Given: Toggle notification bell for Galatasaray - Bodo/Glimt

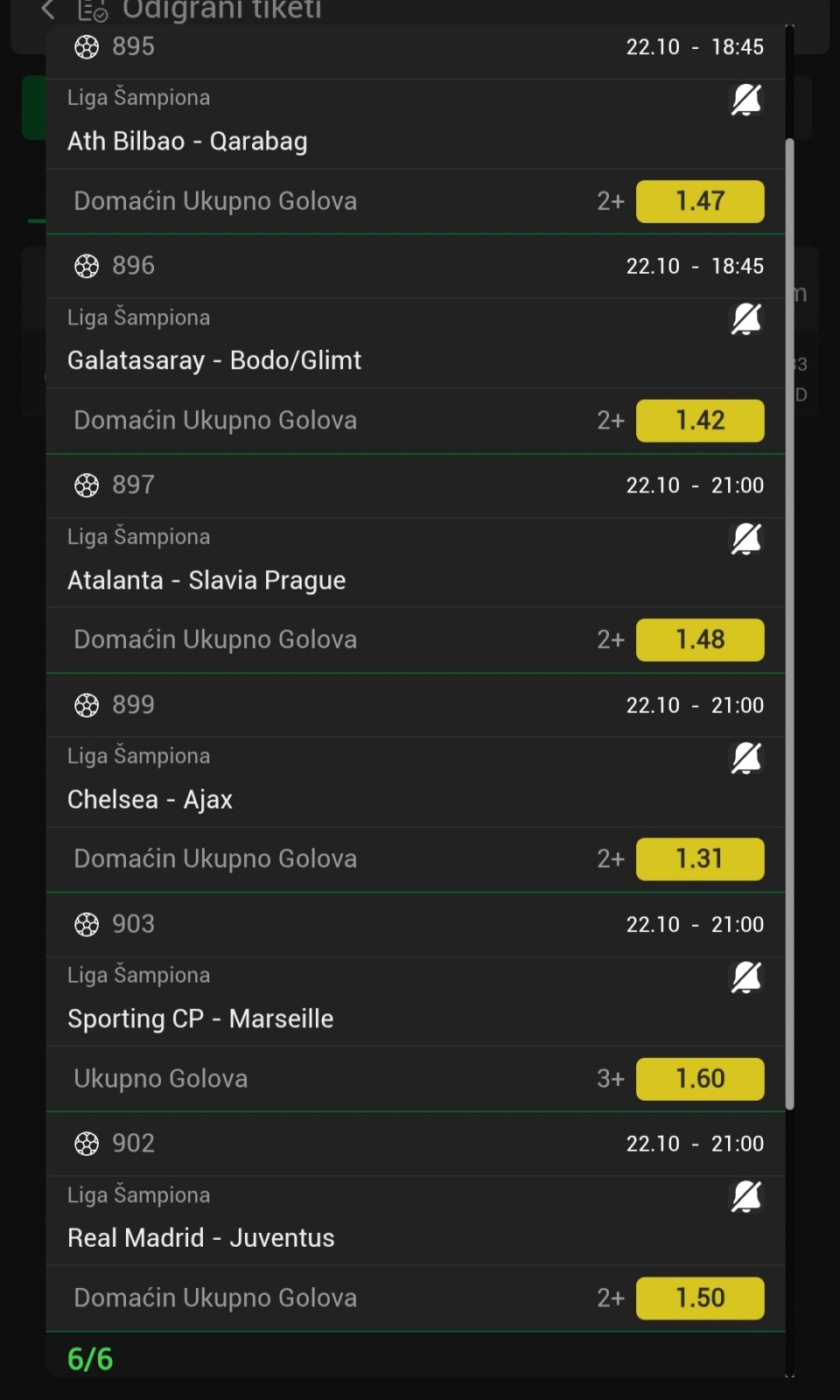Looking at the screenshot, I should coord(745,319).
